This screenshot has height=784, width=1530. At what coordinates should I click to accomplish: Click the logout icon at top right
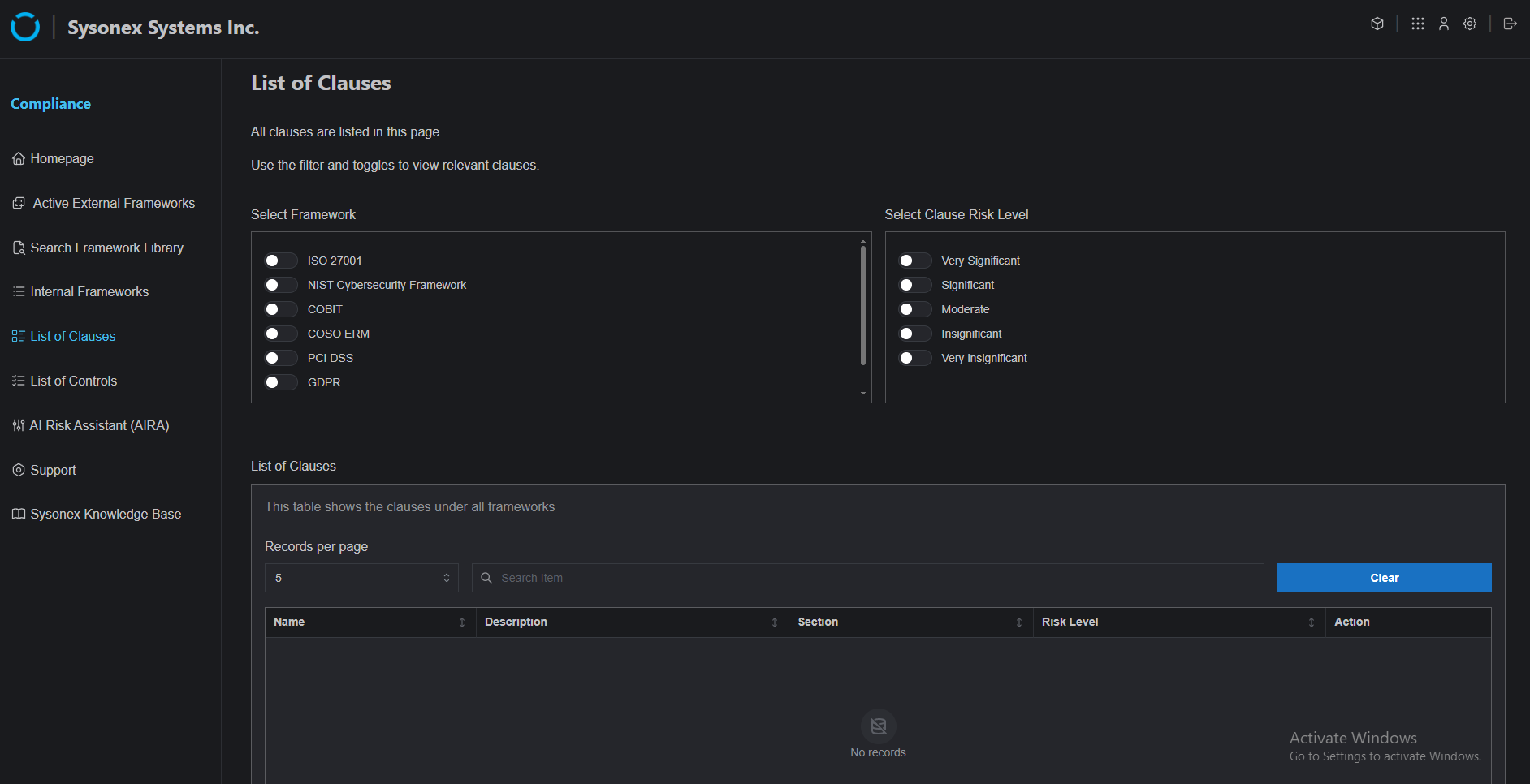coord(1510,24)
